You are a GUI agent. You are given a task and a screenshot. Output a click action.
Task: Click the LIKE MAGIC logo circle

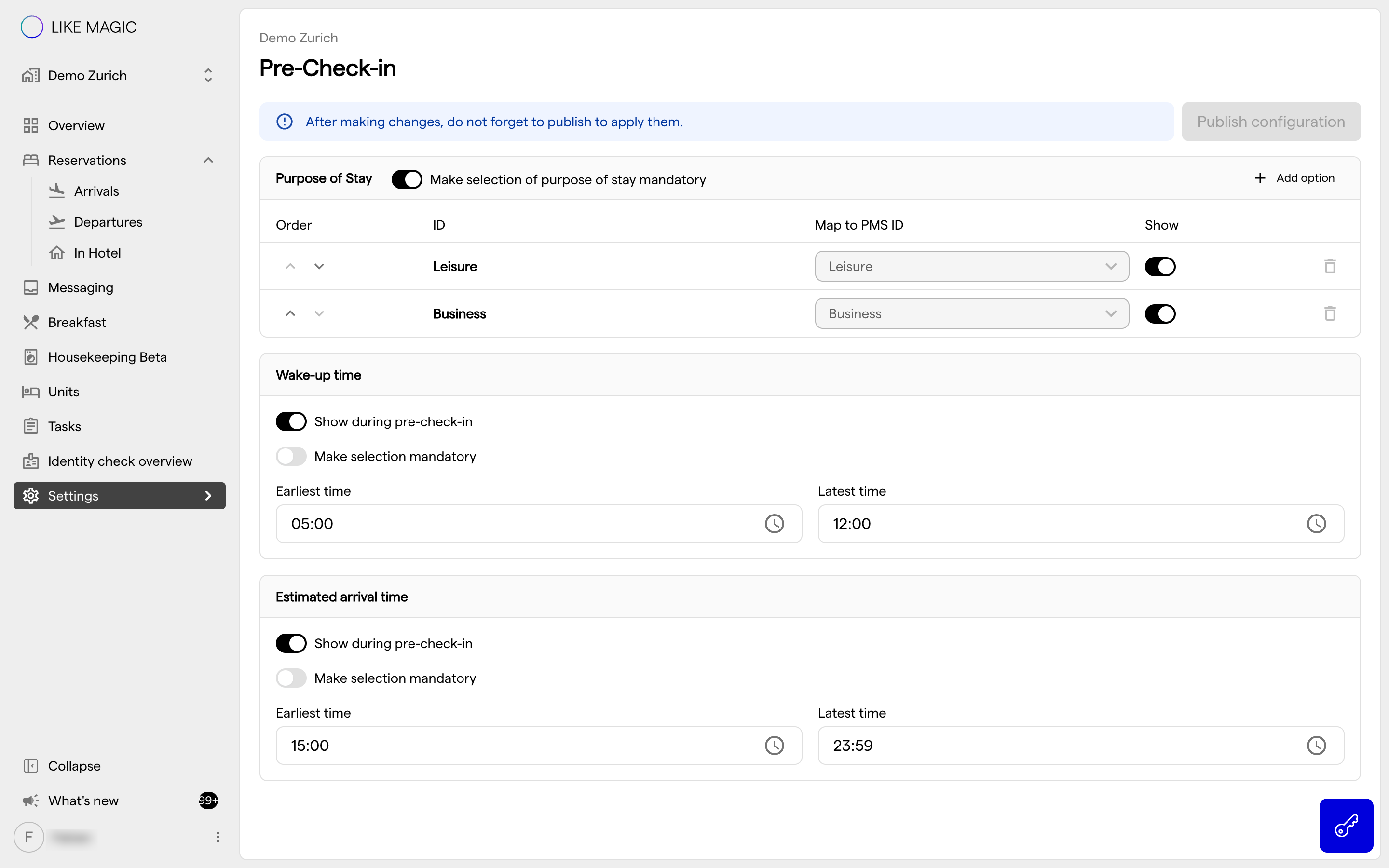[x=31, y=27]
